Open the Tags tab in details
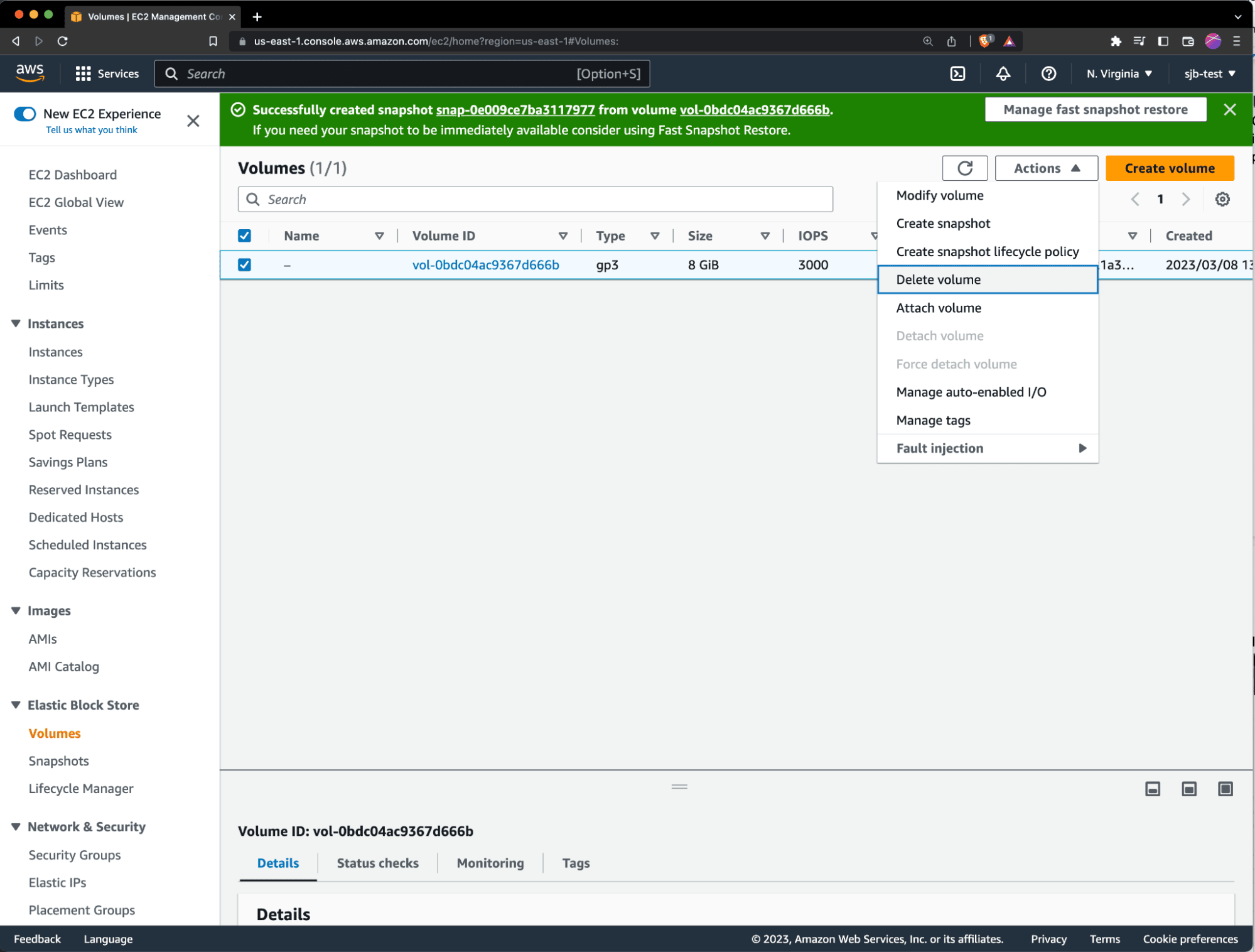Screen dimensions: 1255x952 tap(576, 863)
